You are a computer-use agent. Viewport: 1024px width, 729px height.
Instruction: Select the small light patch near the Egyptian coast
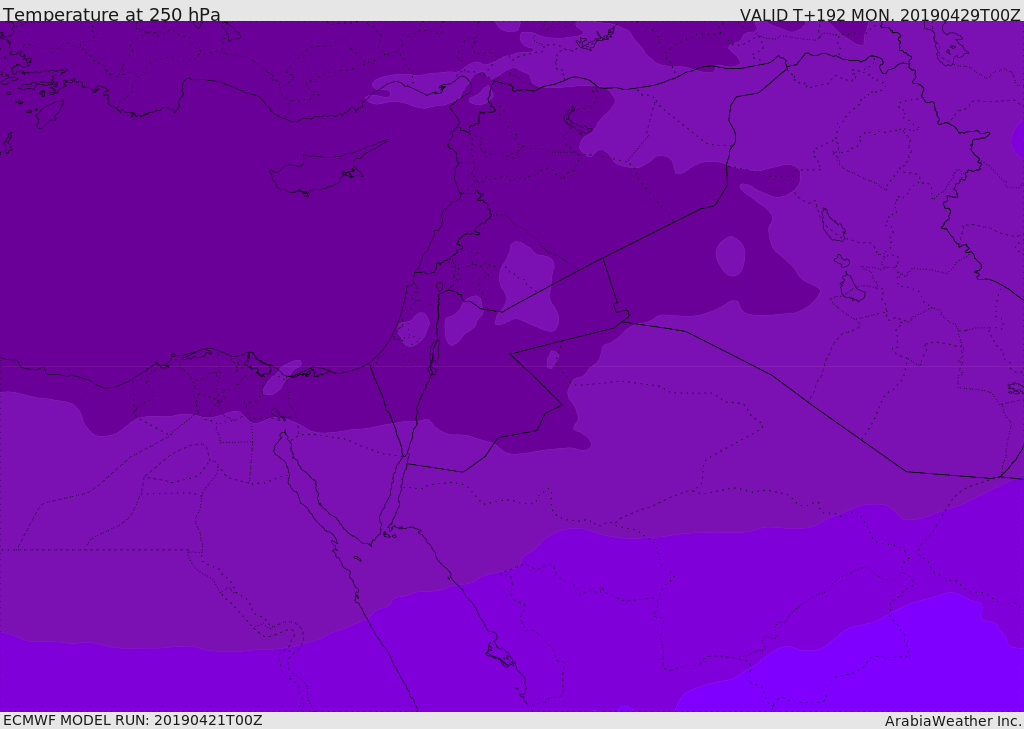coord(281,378)
